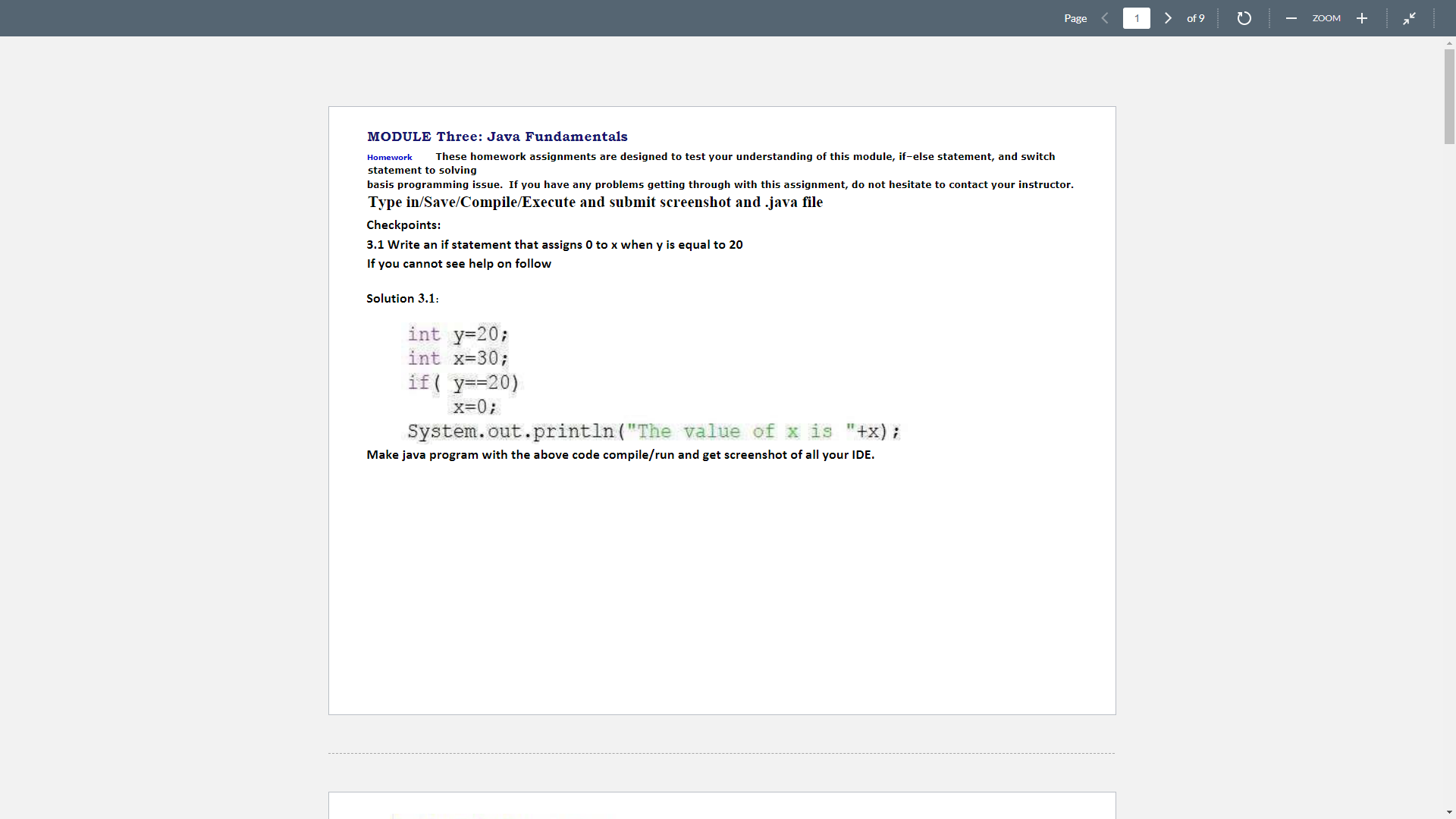Click the blue Homework label
The height and width of the screenshot is (819, 1456).
coord(389,158)
